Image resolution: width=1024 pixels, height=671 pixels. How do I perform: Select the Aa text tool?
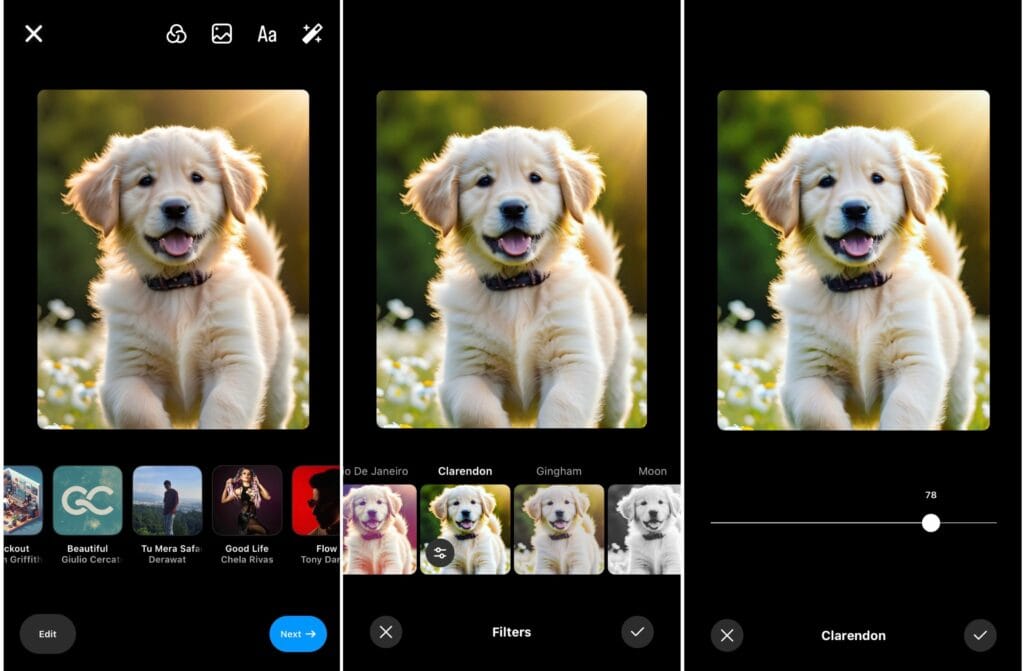point(266,33)
